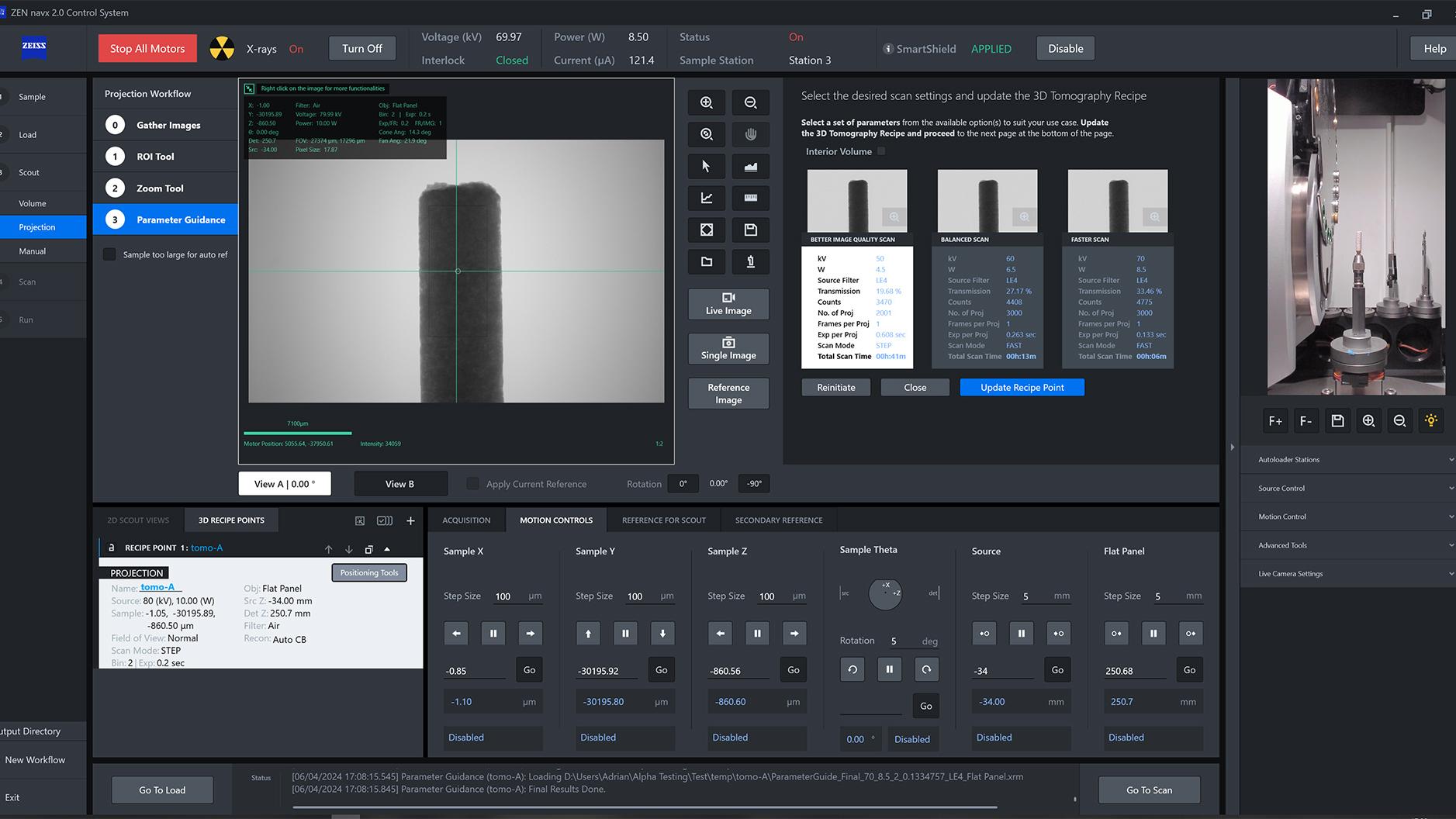Rotate Sample Theta clockwise
This screenshot has height=819, width=1456.
pyautogui.click(x=926, y=669)
